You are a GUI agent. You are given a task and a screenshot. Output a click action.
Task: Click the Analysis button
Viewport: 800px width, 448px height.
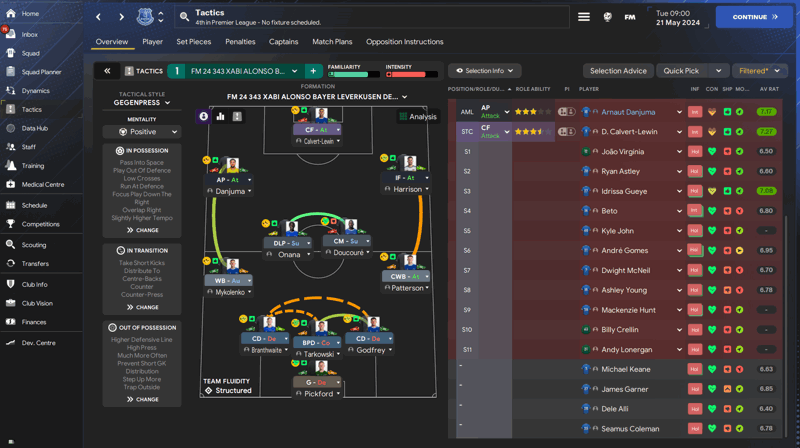click(417, 116)
